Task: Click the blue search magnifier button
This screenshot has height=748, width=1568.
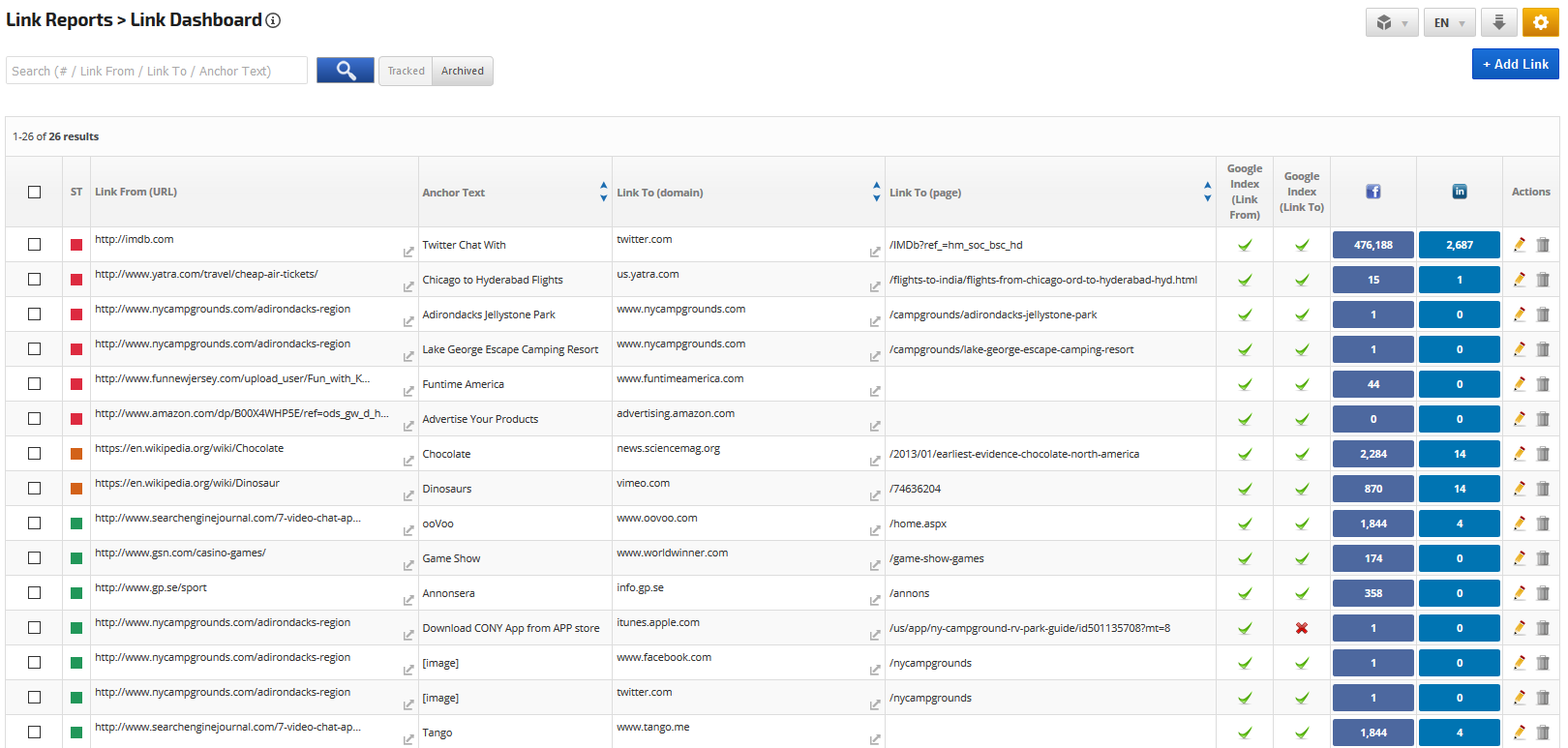Action: (x=345, y=71)
